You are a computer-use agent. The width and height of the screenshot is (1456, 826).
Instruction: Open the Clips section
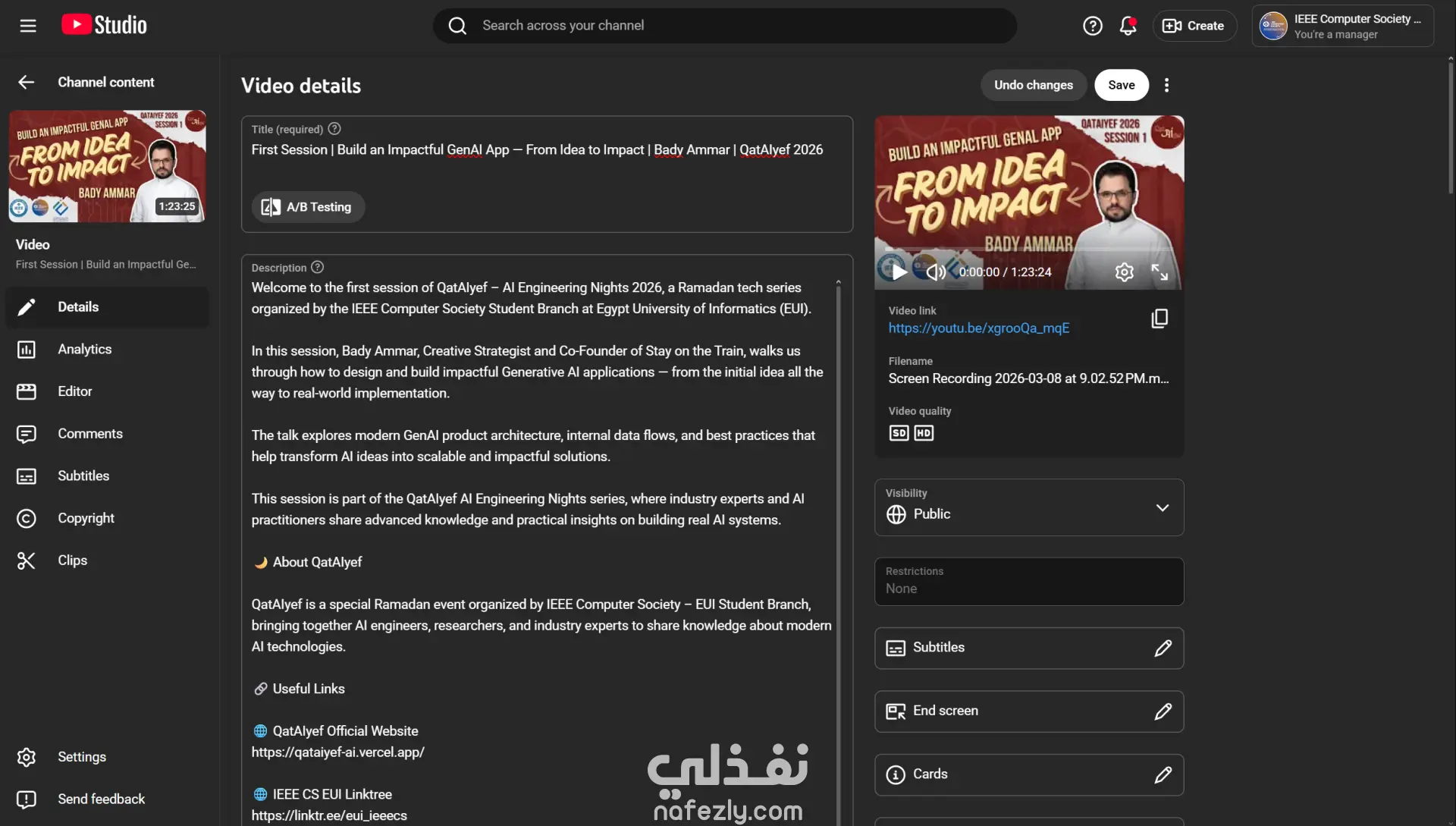click(107, 561)
